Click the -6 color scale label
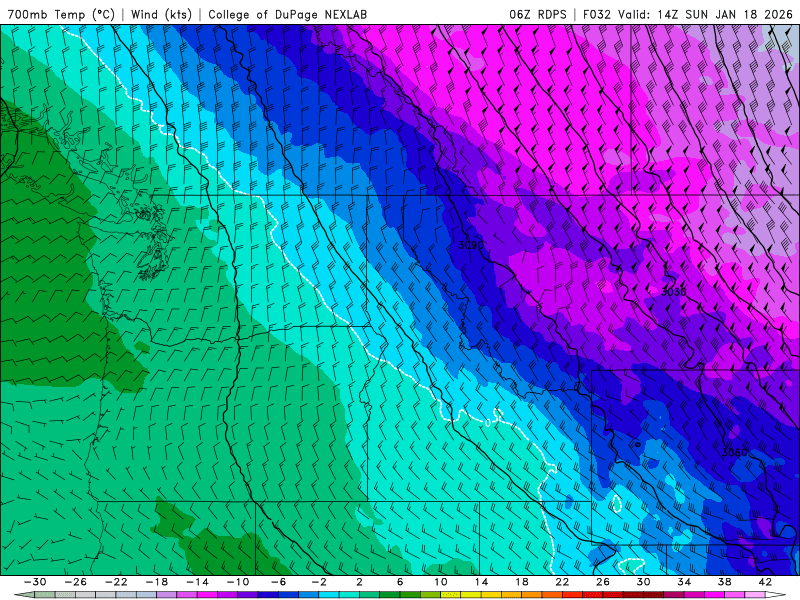The height and width of the screenshot is (600, 800). (x=279, y=582)
